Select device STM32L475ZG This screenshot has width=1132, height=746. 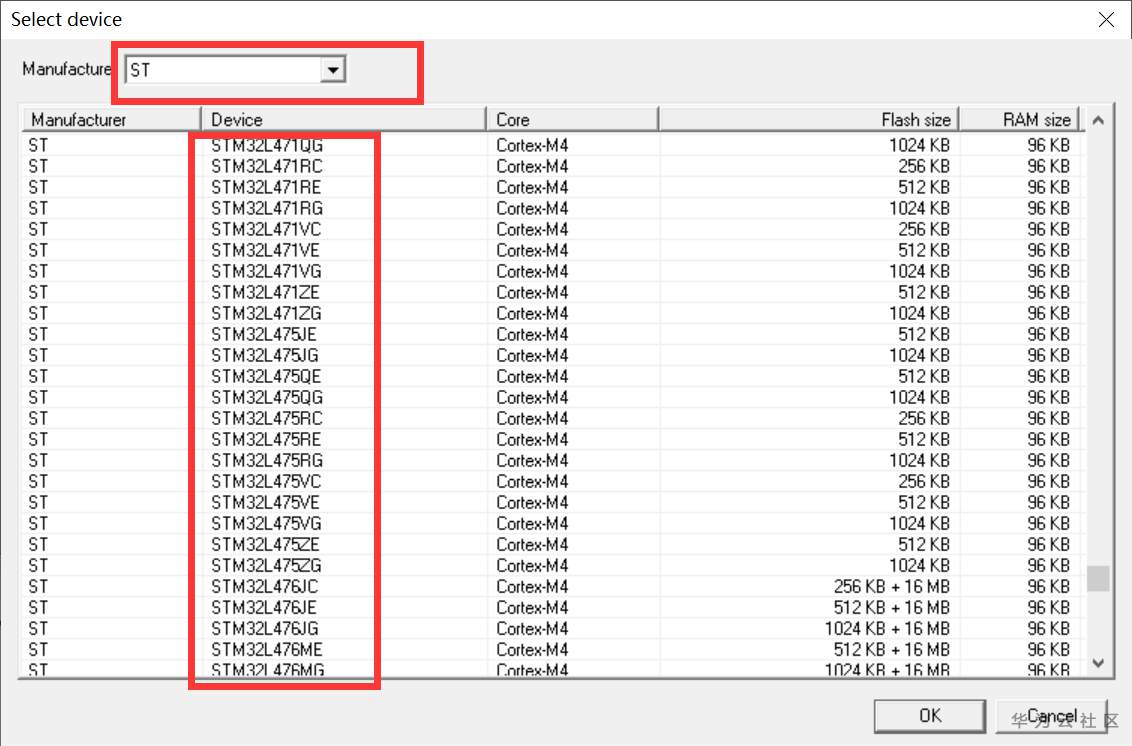(x=266, y=564)
